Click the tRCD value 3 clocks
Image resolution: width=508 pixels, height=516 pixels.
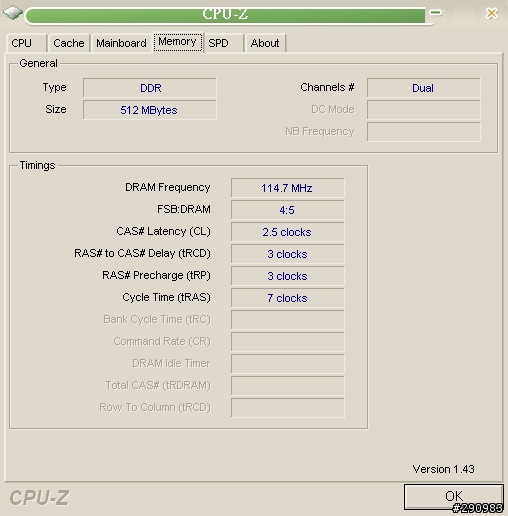coord(288,254)
